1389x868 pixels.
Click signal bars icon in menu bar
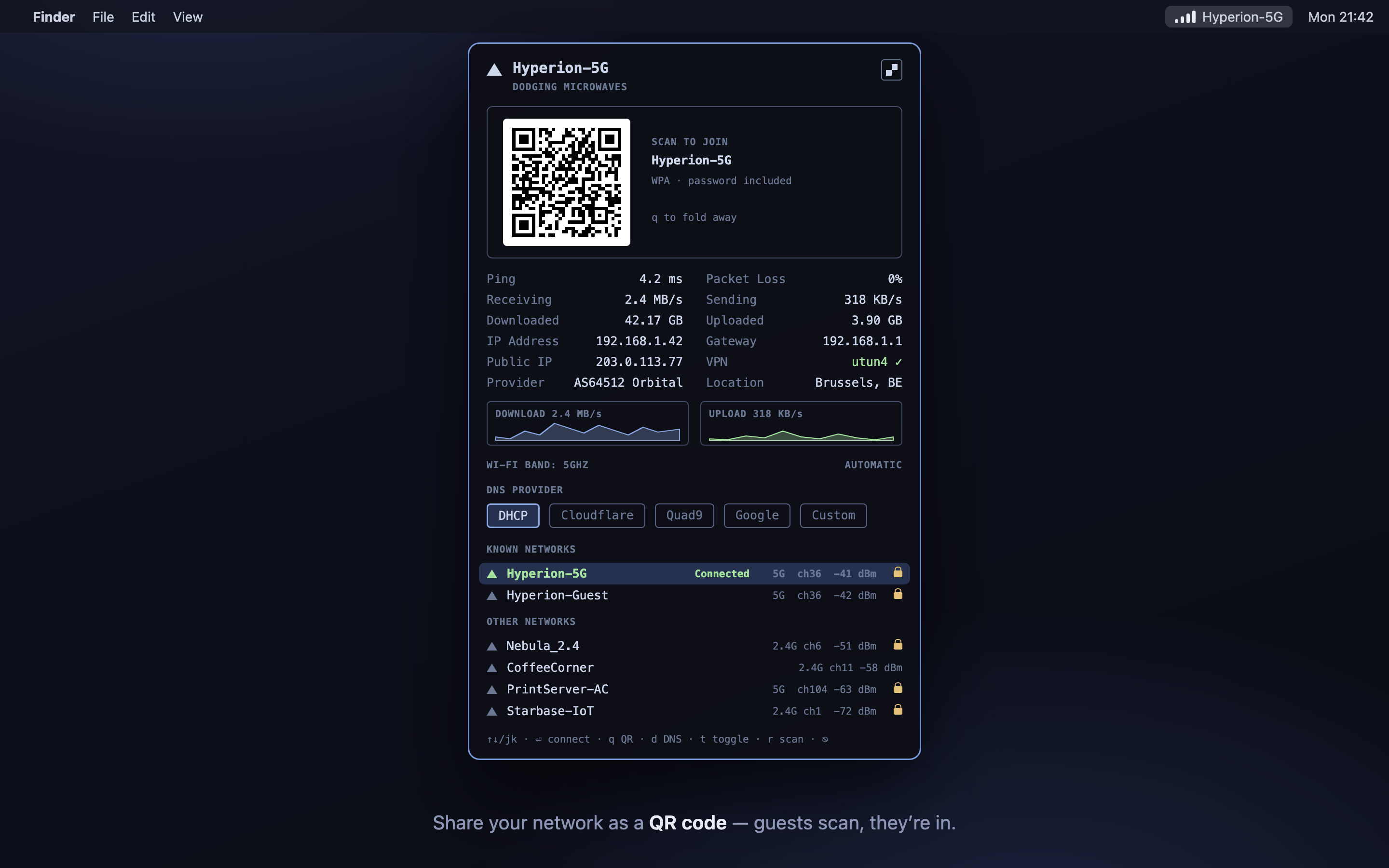point(1185,17)
